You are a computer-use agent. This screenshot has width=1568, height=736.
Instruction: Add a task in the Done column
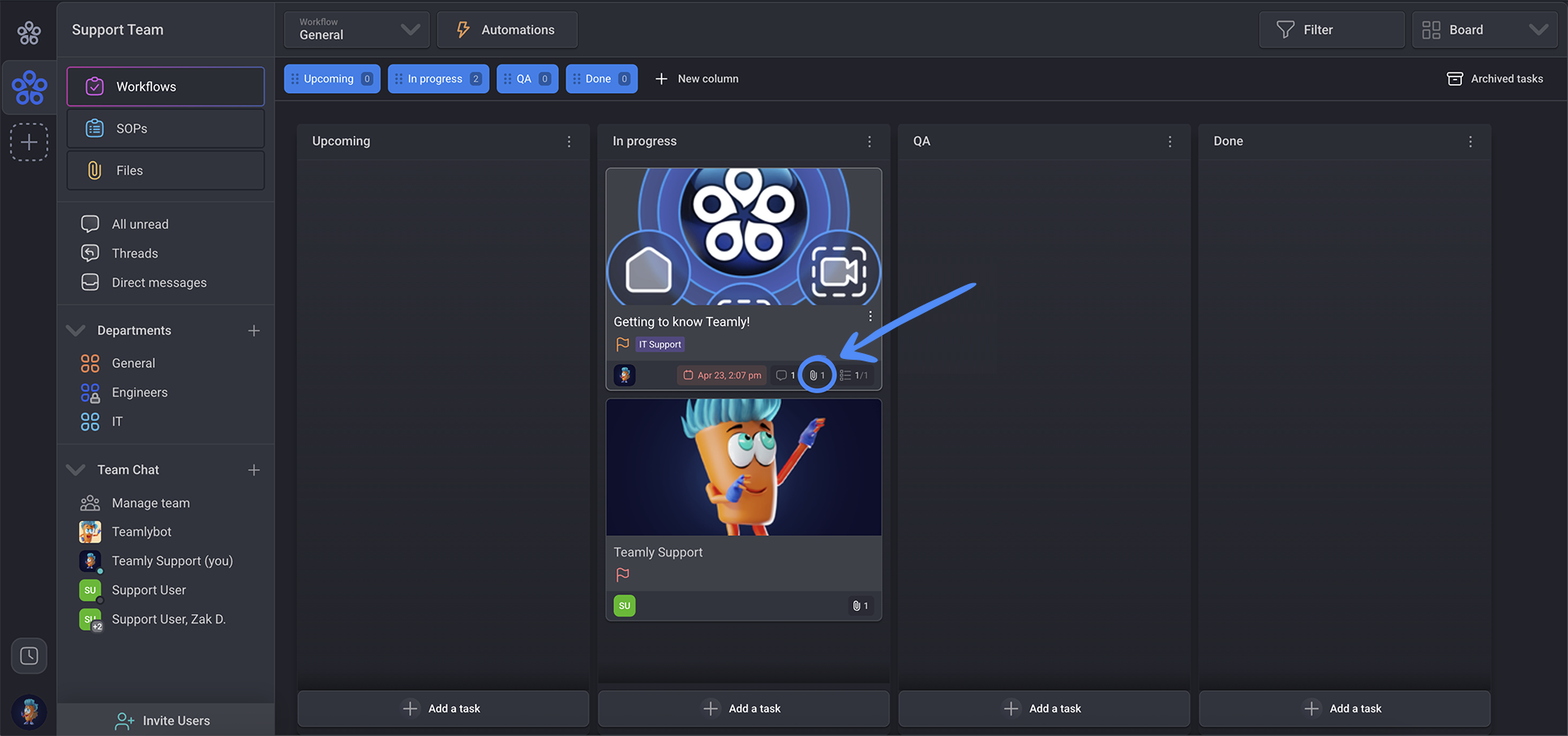(x=1344, y=709)
